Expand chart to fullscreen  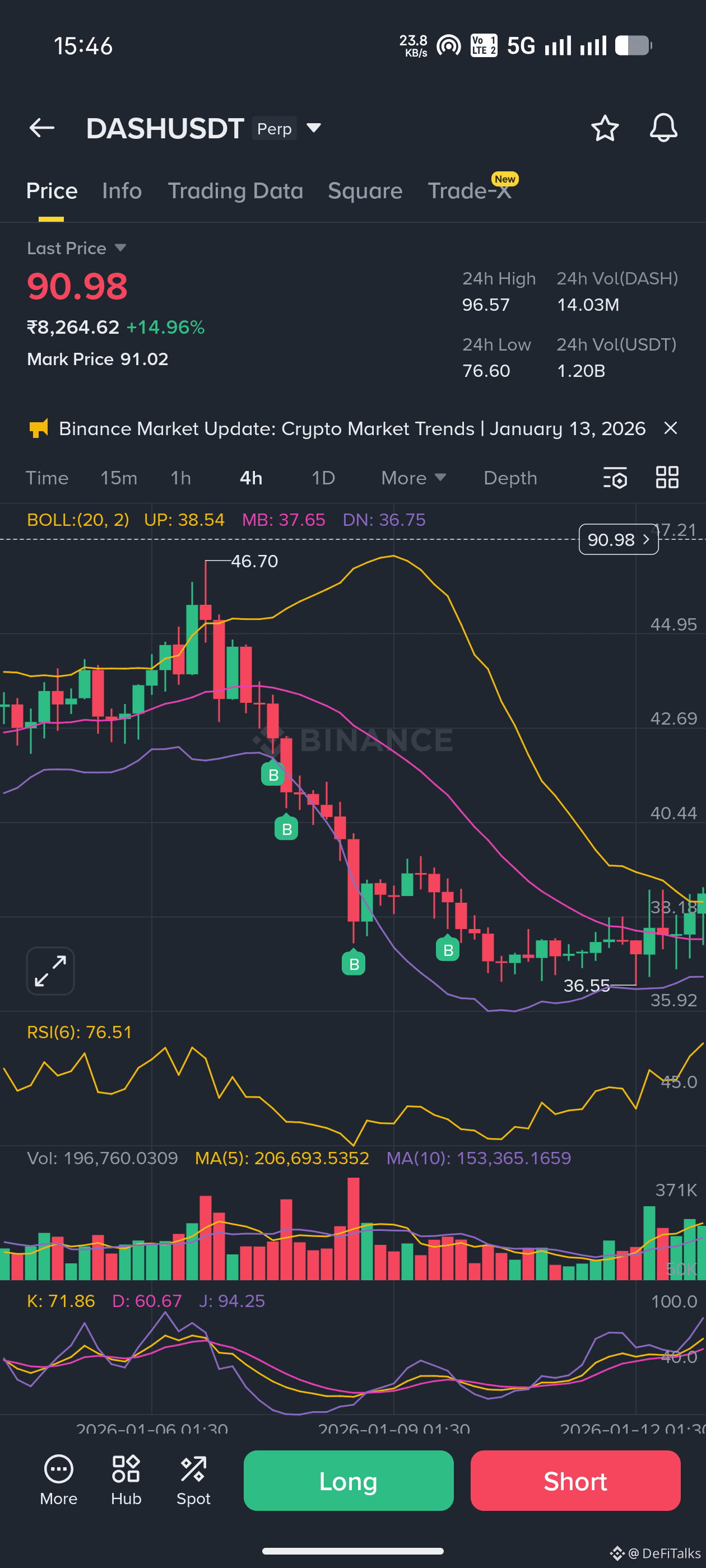[50, 971]
